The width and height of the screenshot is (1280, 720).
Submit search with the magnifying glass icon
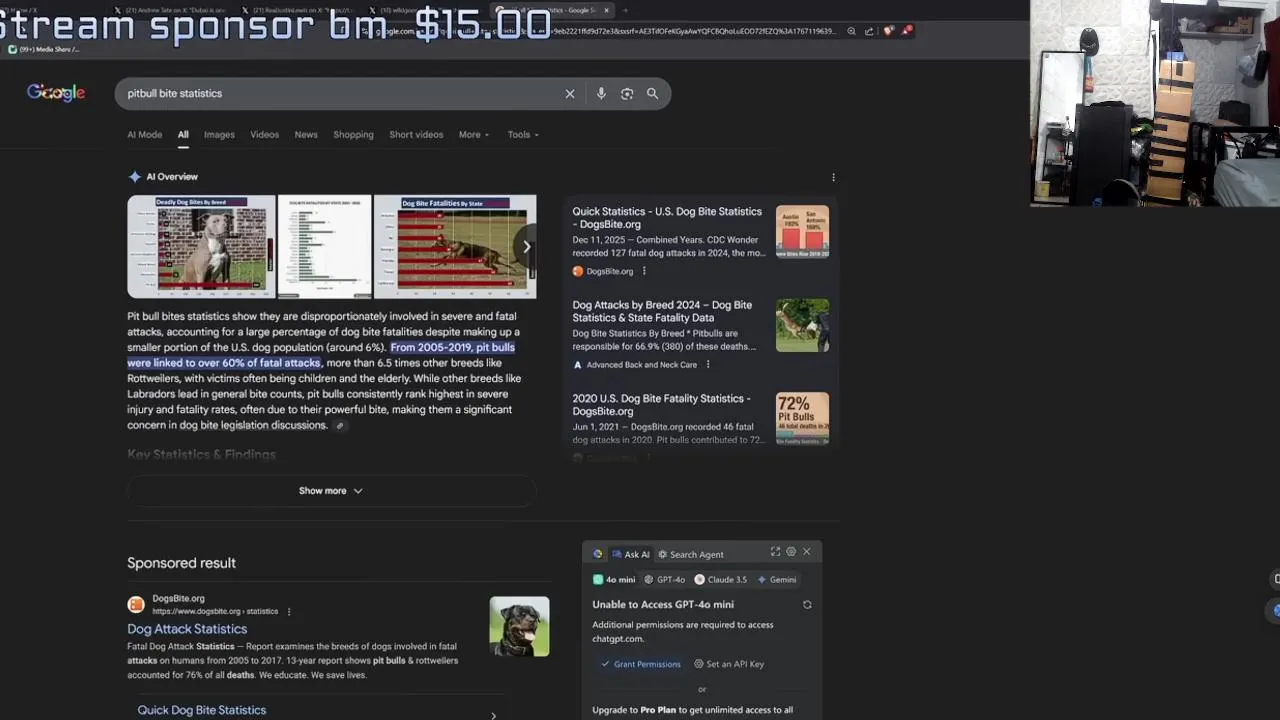[x=652, y=93]
